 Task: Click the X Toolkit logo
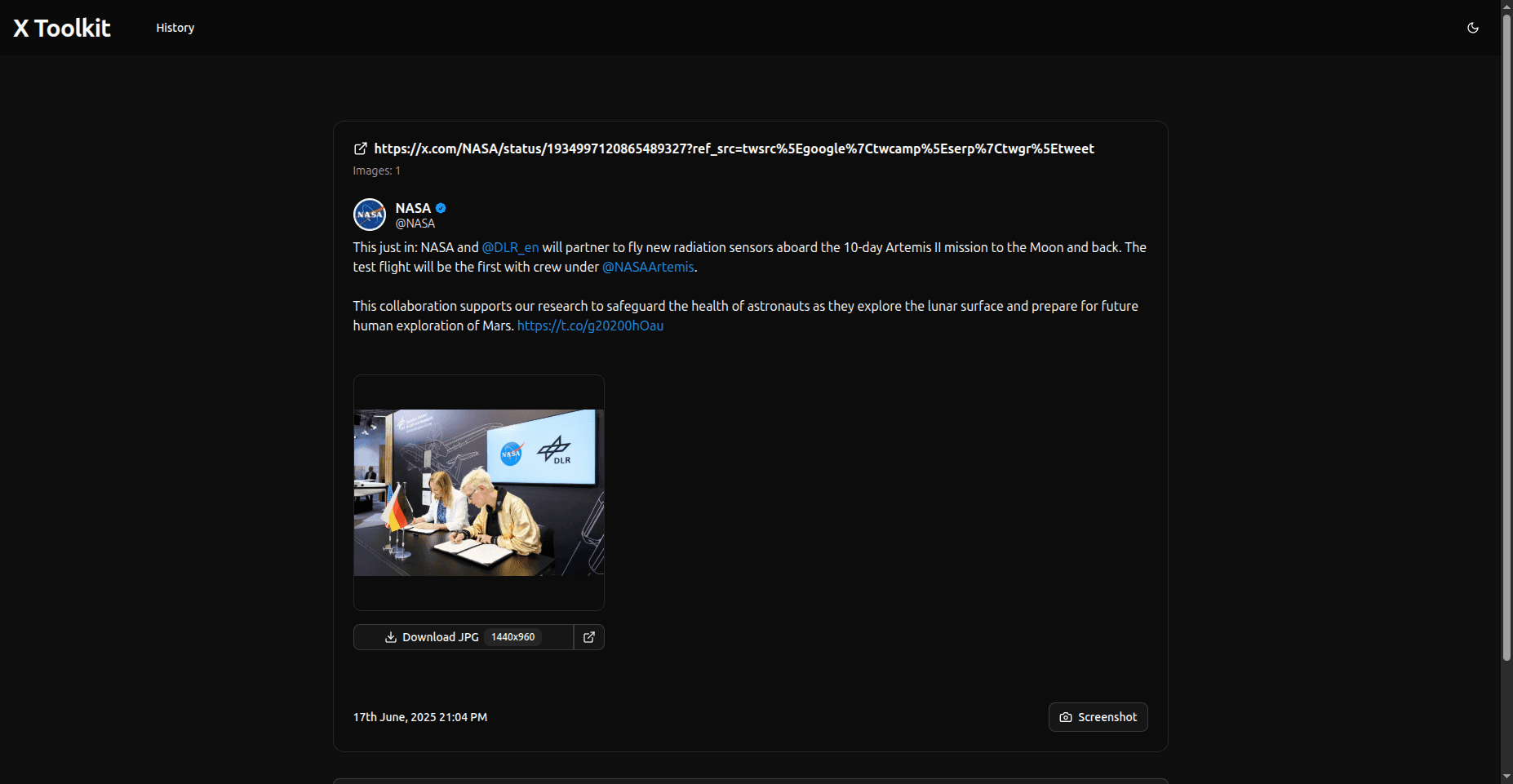[62, 28]
